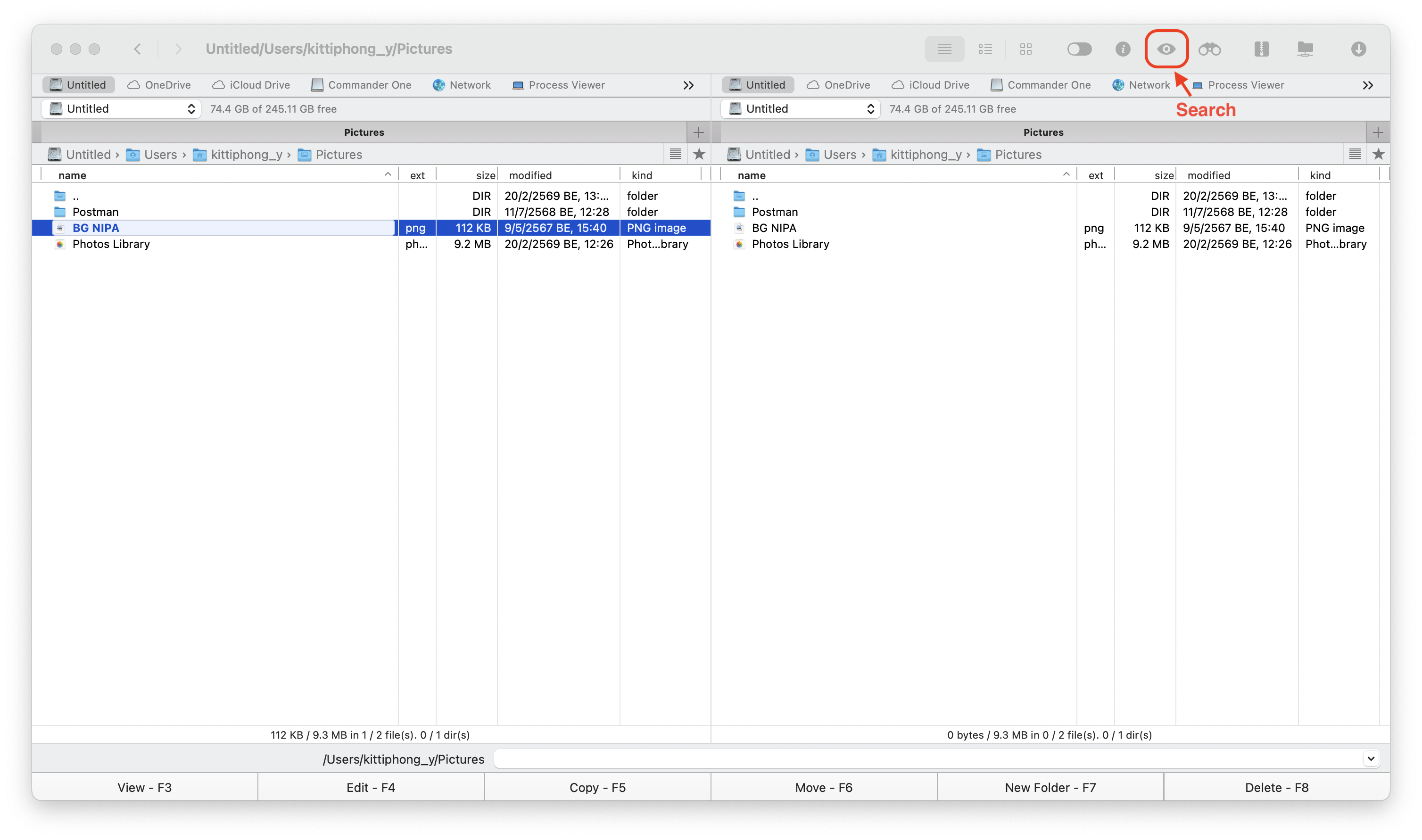1422x840 pixels.
Task: Open left panel Untitled volume dropdown
Action: tap(121, 109)
